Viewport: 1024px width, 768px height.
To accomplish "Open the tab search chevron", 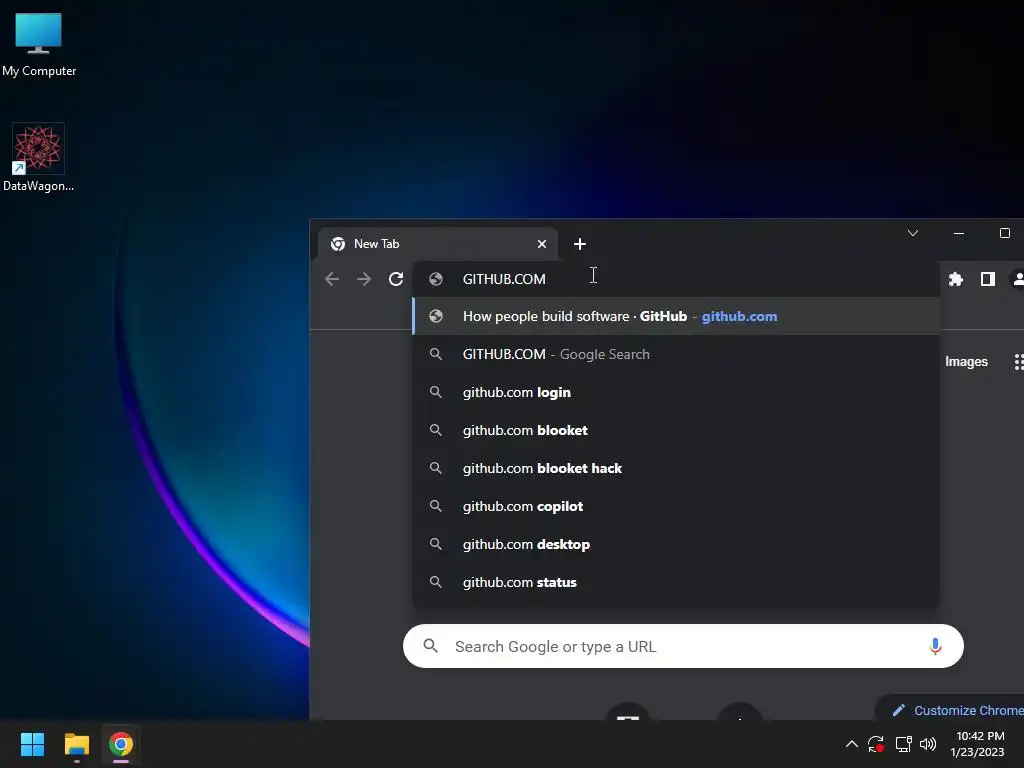I will pyautogui.click(x=913, y=233).
